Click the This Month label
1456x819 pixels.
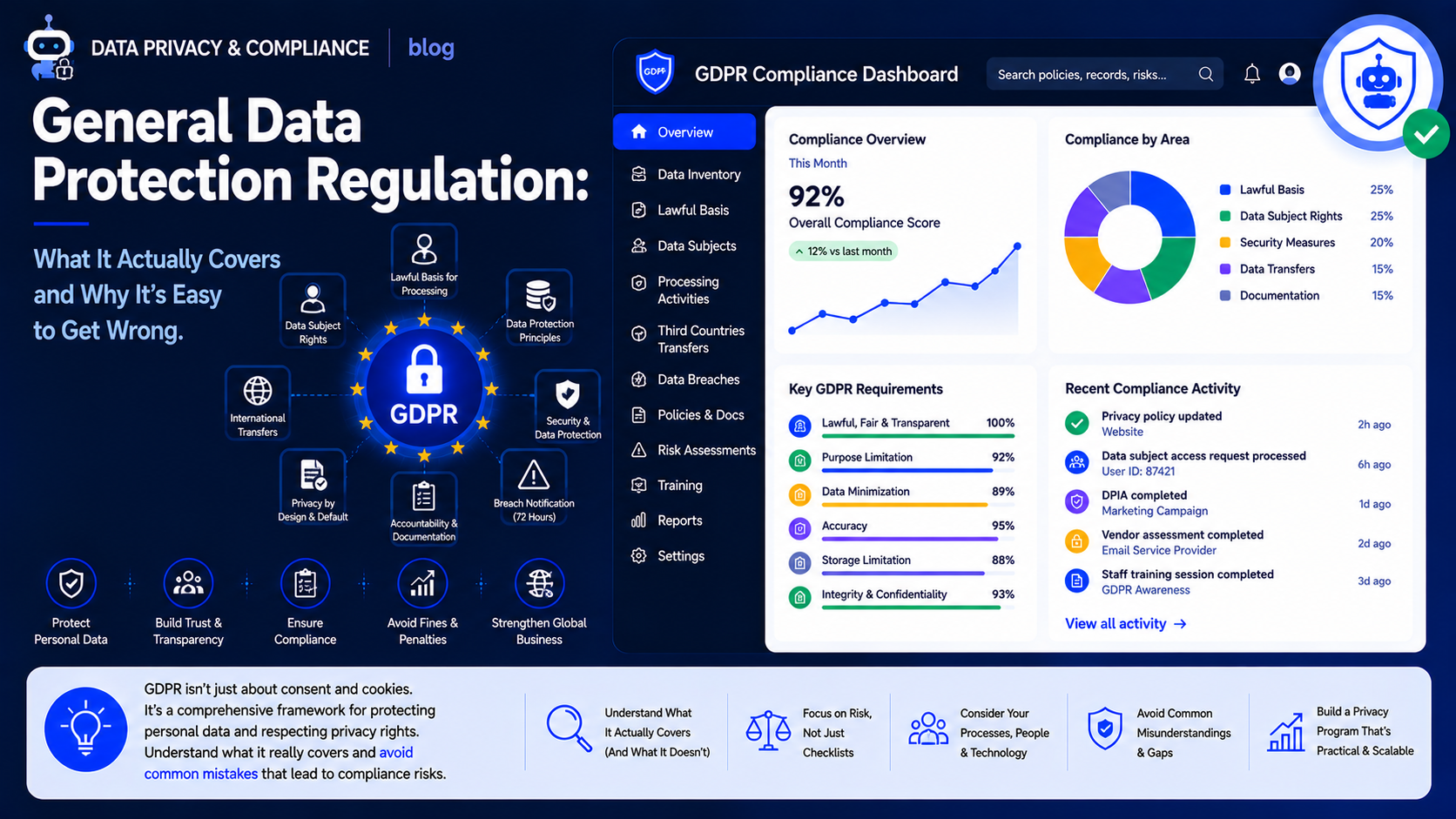817,163
